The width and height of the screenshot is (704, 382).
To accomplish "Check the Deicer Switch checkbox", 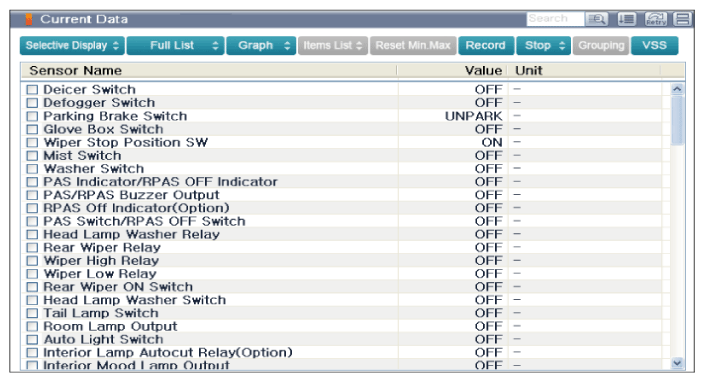I will click(x=32, y=89).
